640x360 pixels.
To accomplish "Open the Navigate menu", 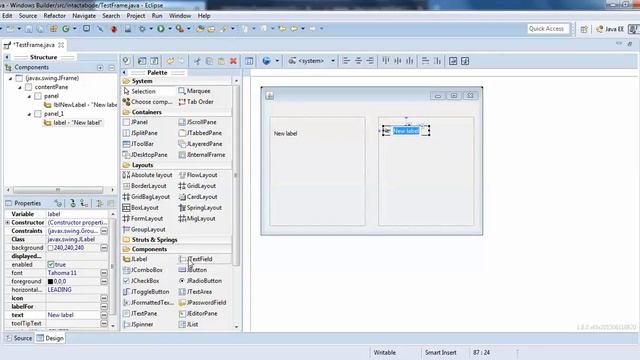I will [84, 16].
